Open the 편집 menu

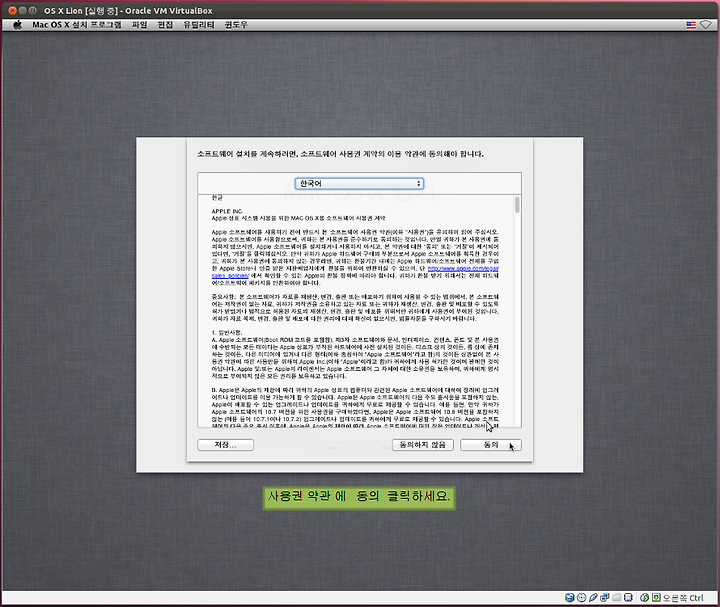click(x=165, y=25)
